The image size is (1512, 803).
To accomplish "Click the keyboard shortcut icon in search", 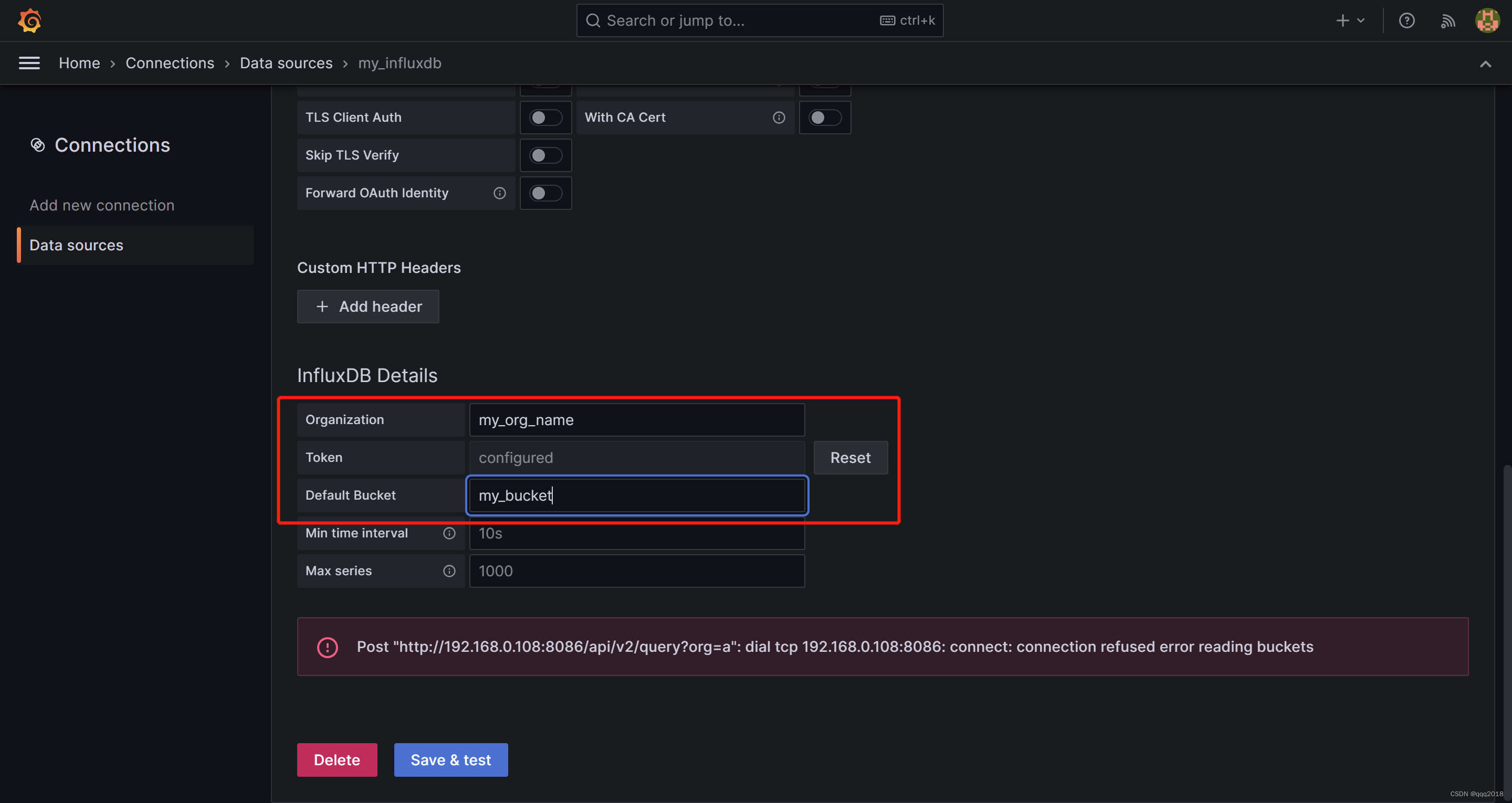I will [887, 20].
